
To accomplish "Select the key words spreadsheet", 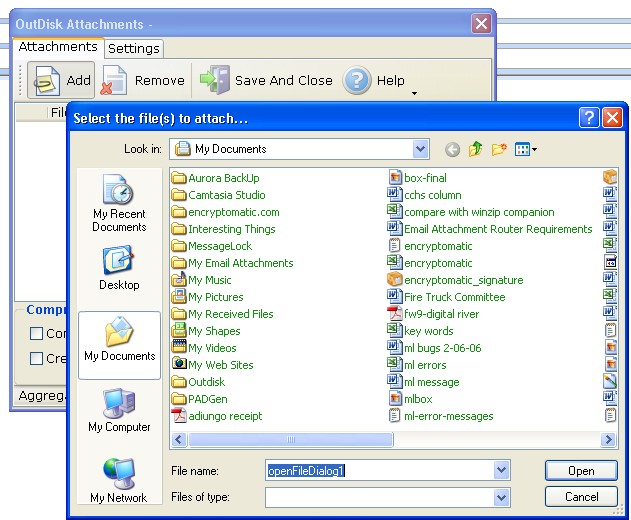I will [421, 331].
